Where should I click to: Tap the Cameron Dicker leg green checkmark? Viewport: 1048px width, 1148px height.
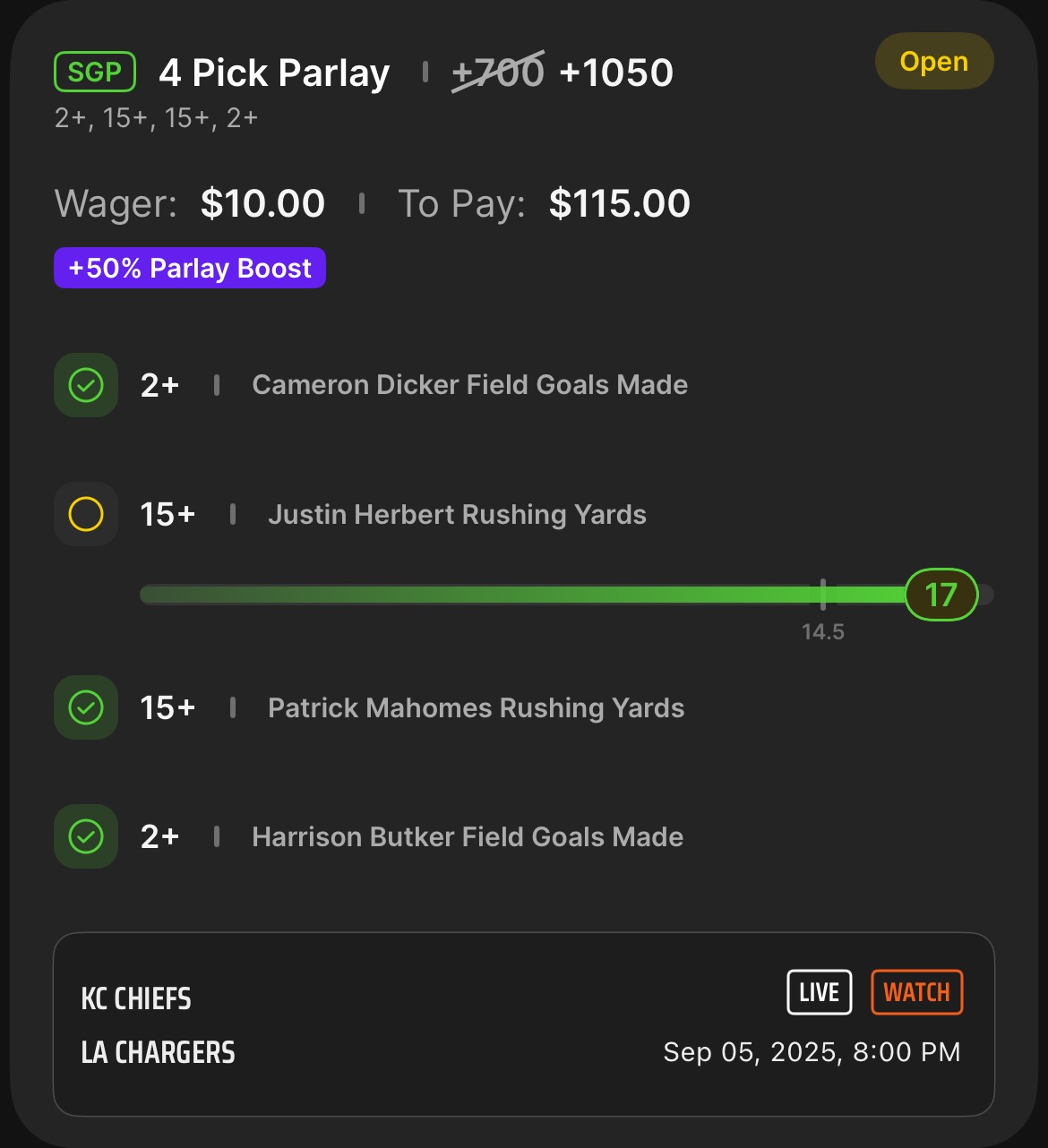tap(86, 385)
